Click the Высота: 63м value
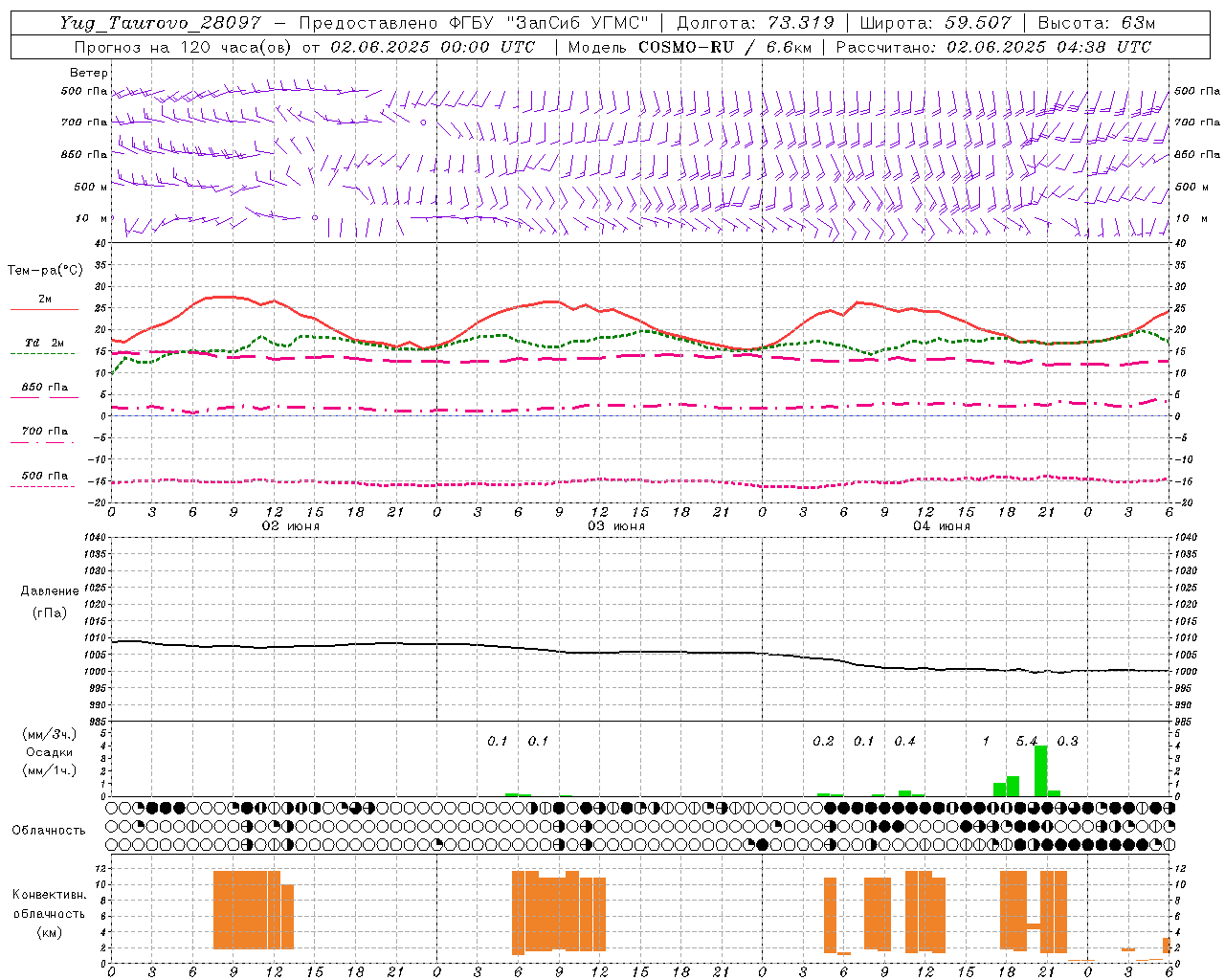 point(1097,23)
